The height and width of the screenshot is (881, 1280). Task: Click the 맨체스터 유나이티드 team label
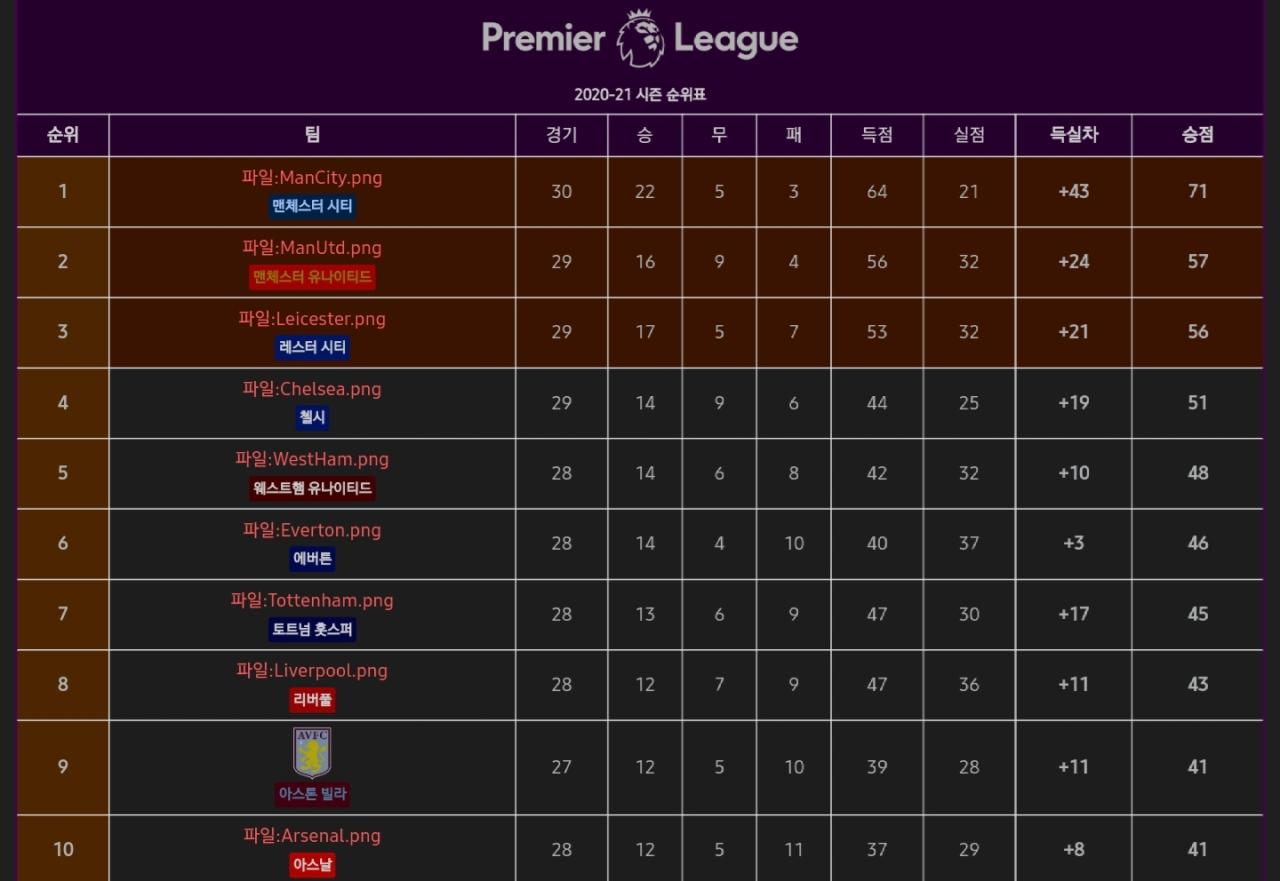click(312, 277)
